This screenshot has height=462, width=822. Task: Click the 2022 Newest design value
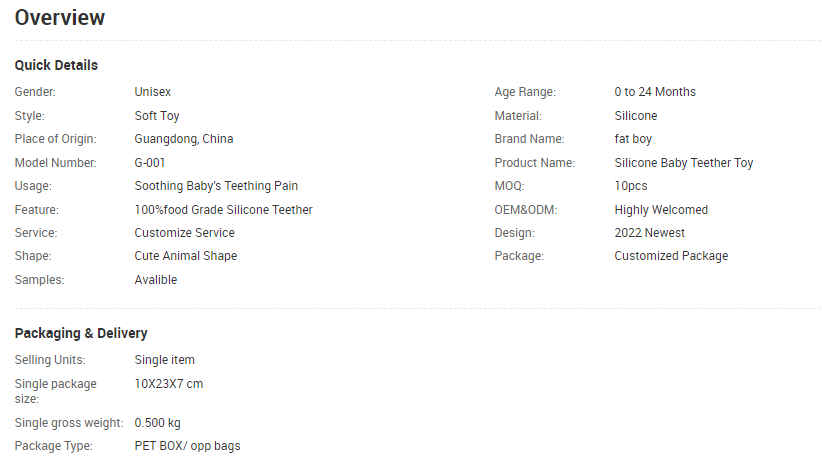click(650, 233)
